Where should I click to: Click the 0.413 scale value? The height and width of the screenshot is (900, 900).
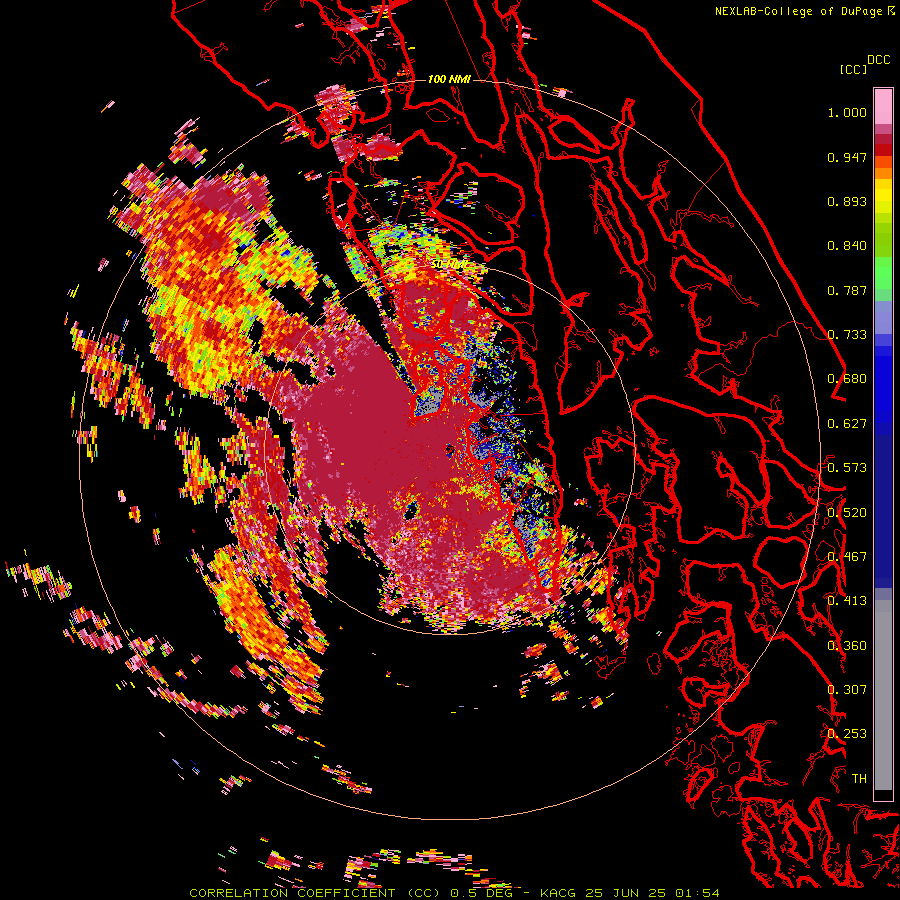pos(847,601)
